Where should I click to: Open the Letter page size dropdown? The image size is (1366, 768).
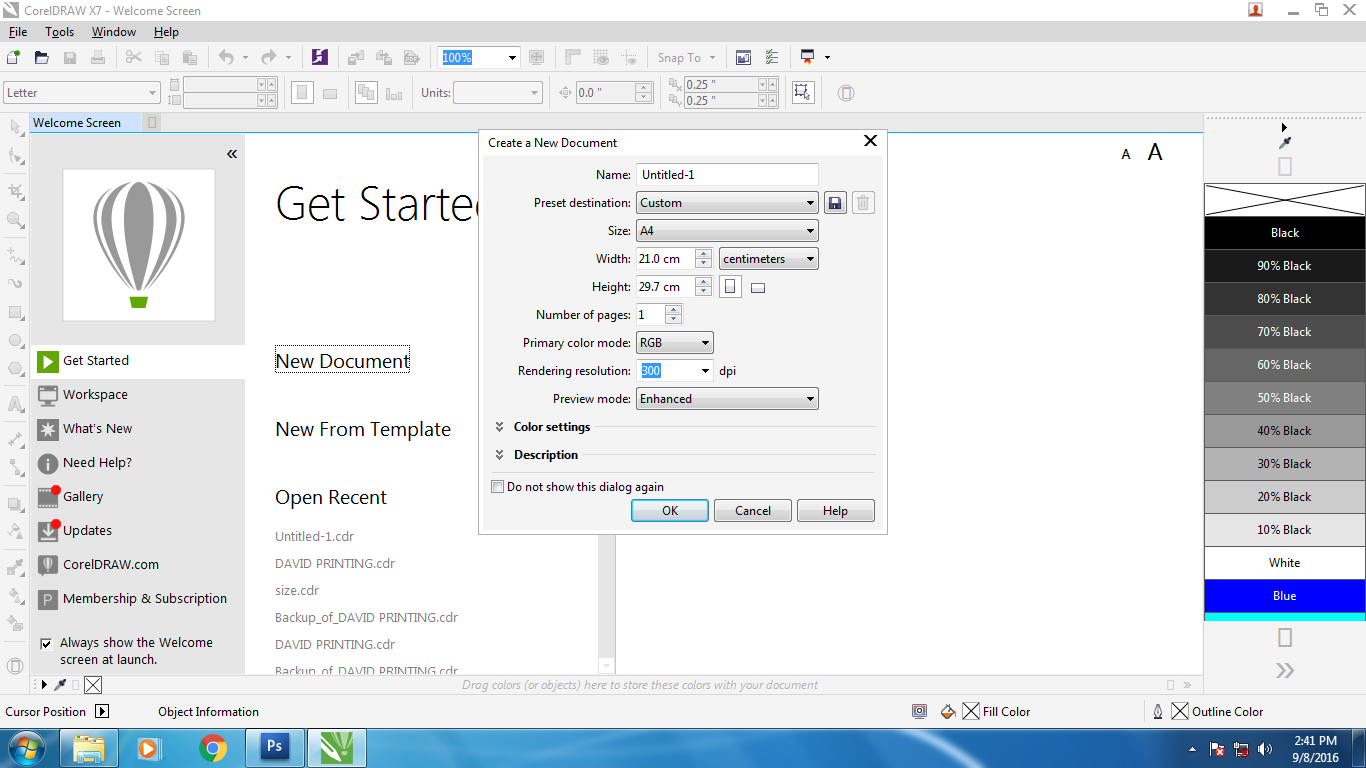pos(81,93)
